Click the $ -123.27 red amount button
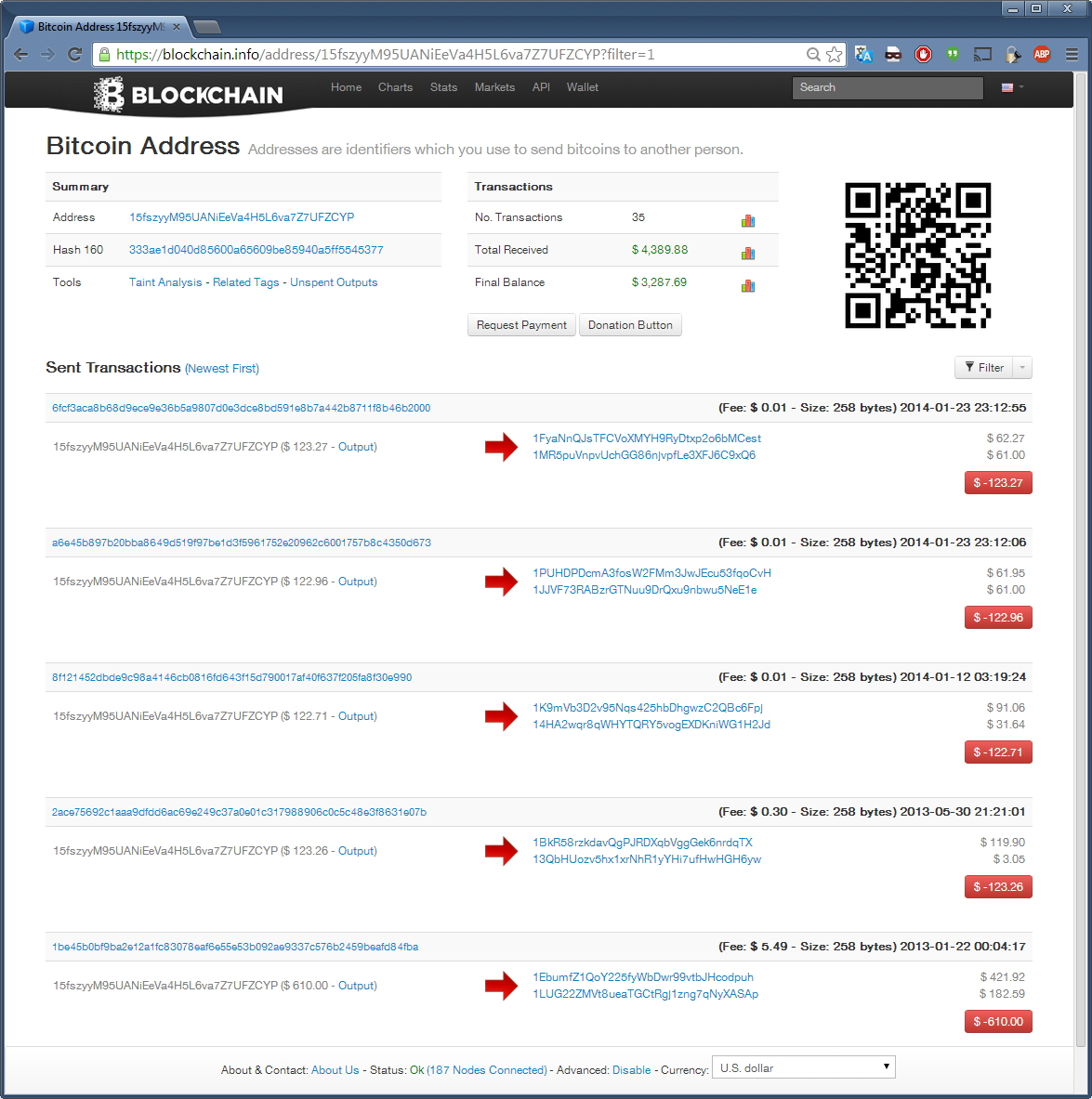This screenshot has height=1099, width=1092. 998,483
